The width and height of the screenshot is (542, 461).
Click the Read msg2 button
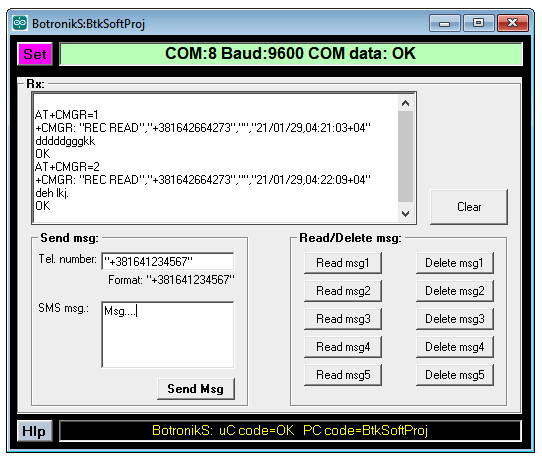[343, 291]
